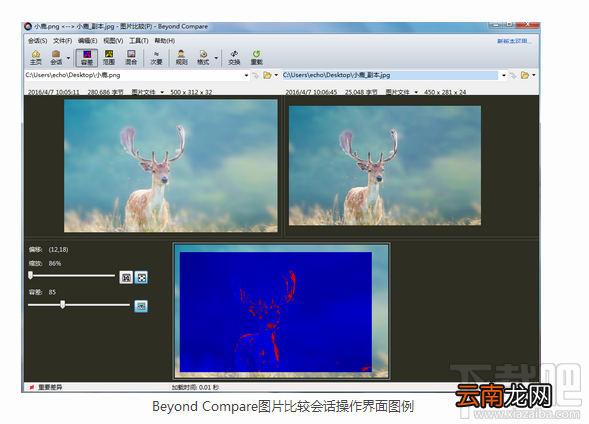Image resolution: width=589 pixels, height=424 pixels.
Task: Open the 帮助(H) menu
Action: 165,41
